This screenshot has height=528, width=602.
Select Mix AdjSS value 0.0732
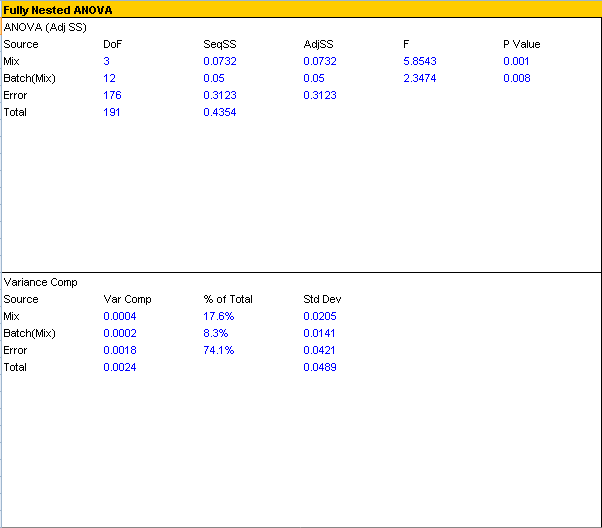320,61
